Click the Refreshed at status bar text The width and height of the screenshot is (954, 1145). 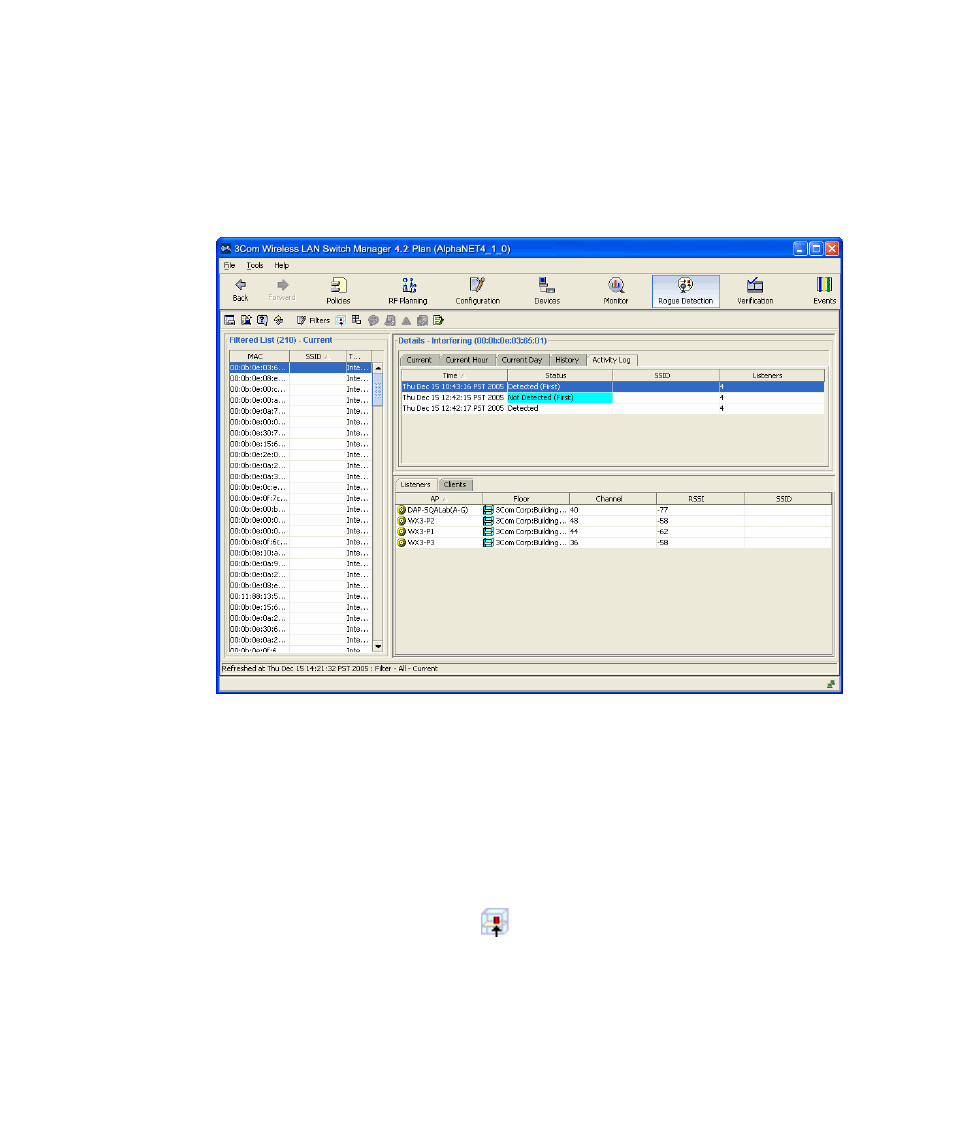pos(329,668)
